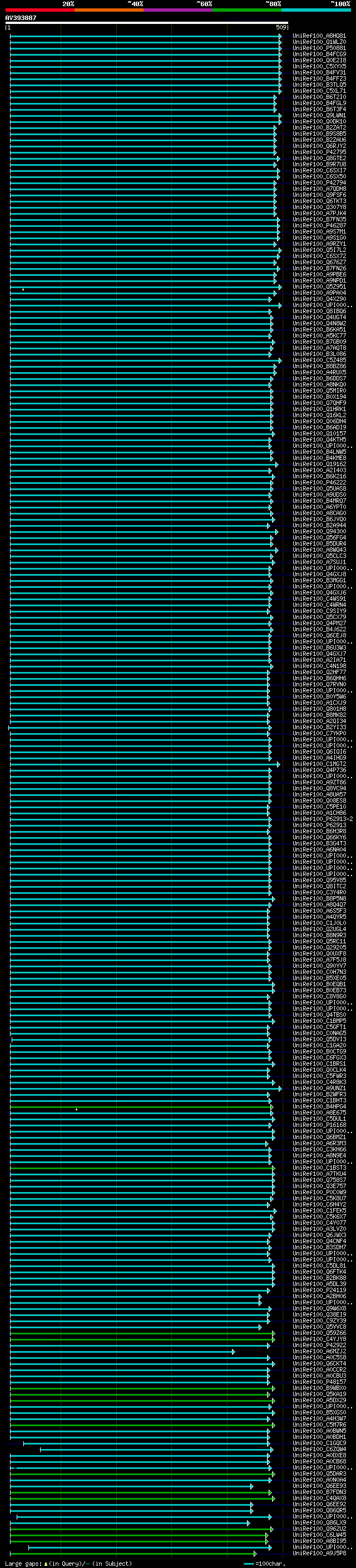356x1568 pixels.
Task: Click the purple ~60% identity legend segment
Action: point(179,10)
